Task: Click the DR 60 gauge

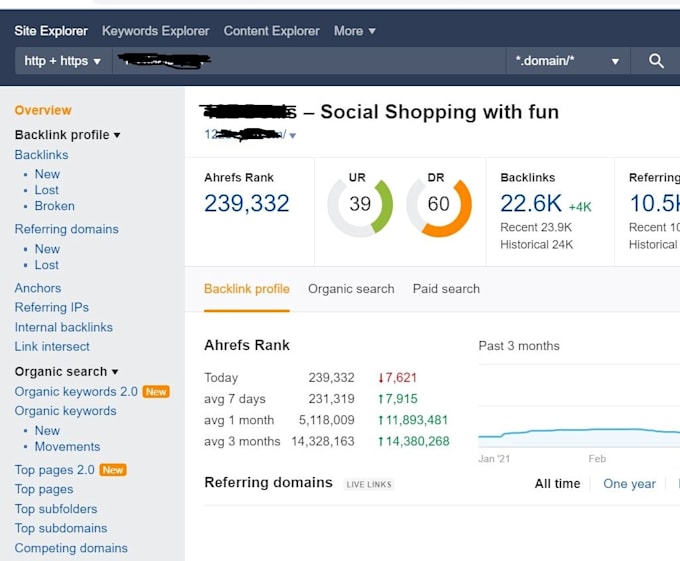Action: (x=438, y=205)
